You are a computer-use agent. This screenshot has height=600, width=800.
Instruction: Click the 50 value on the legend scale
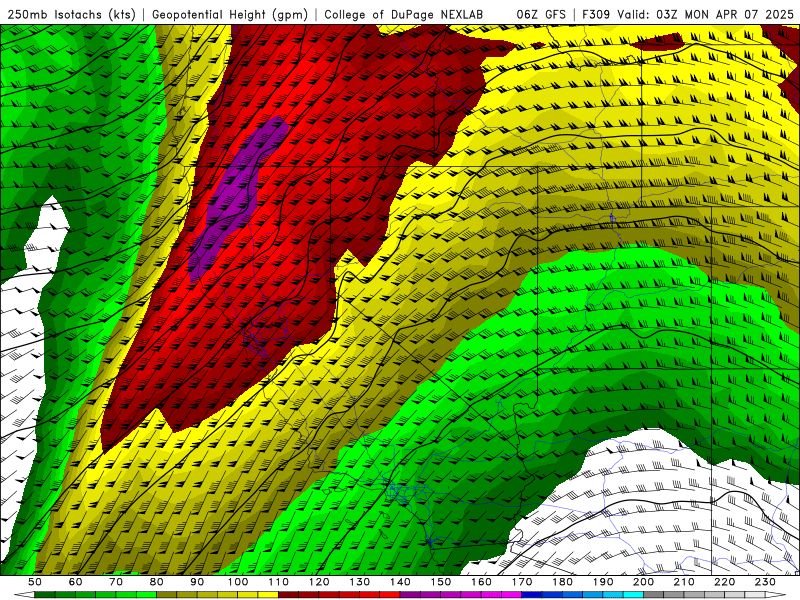coord(35,582)
